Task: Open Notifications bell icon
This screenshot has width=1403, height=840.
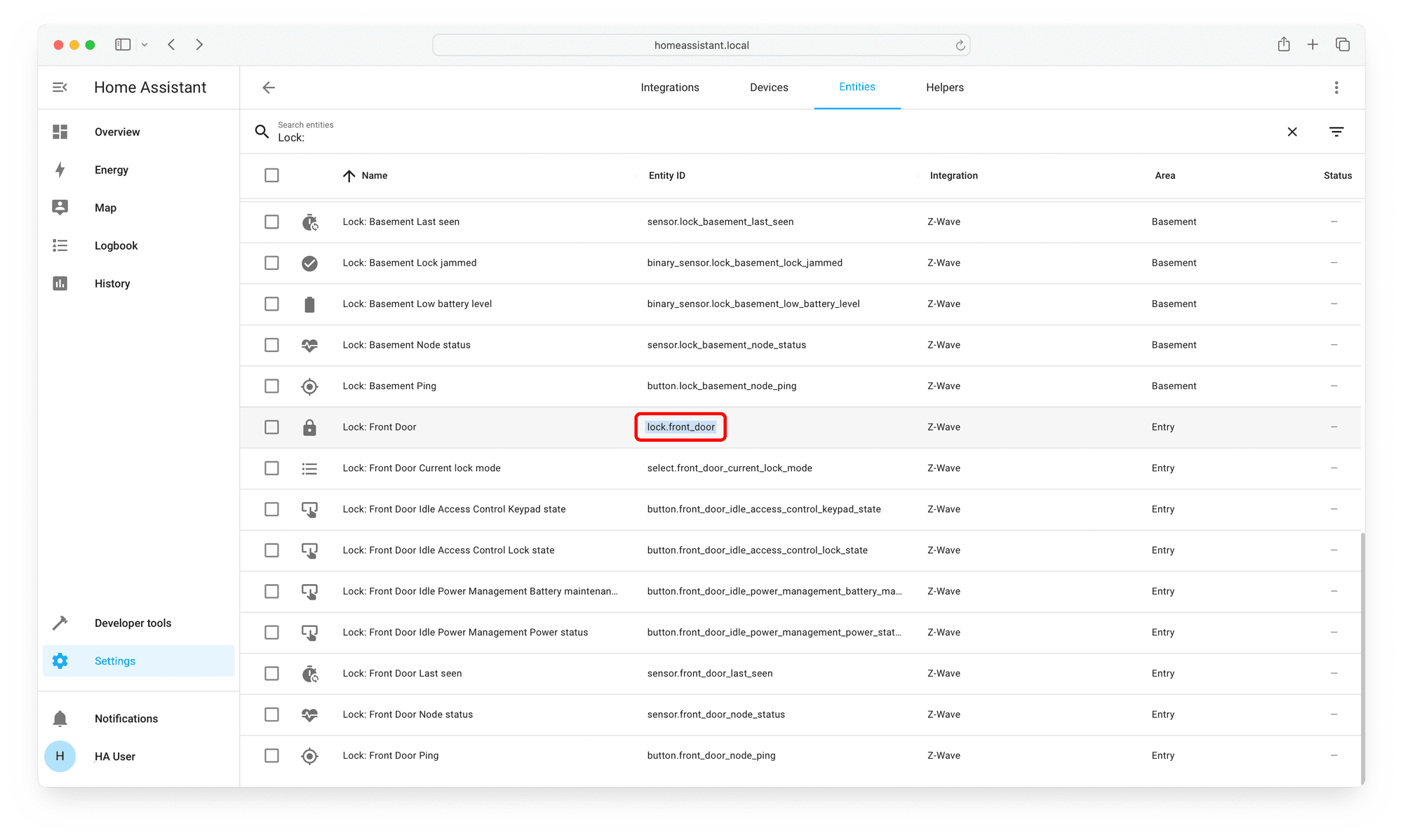Action: coord(60,719)
